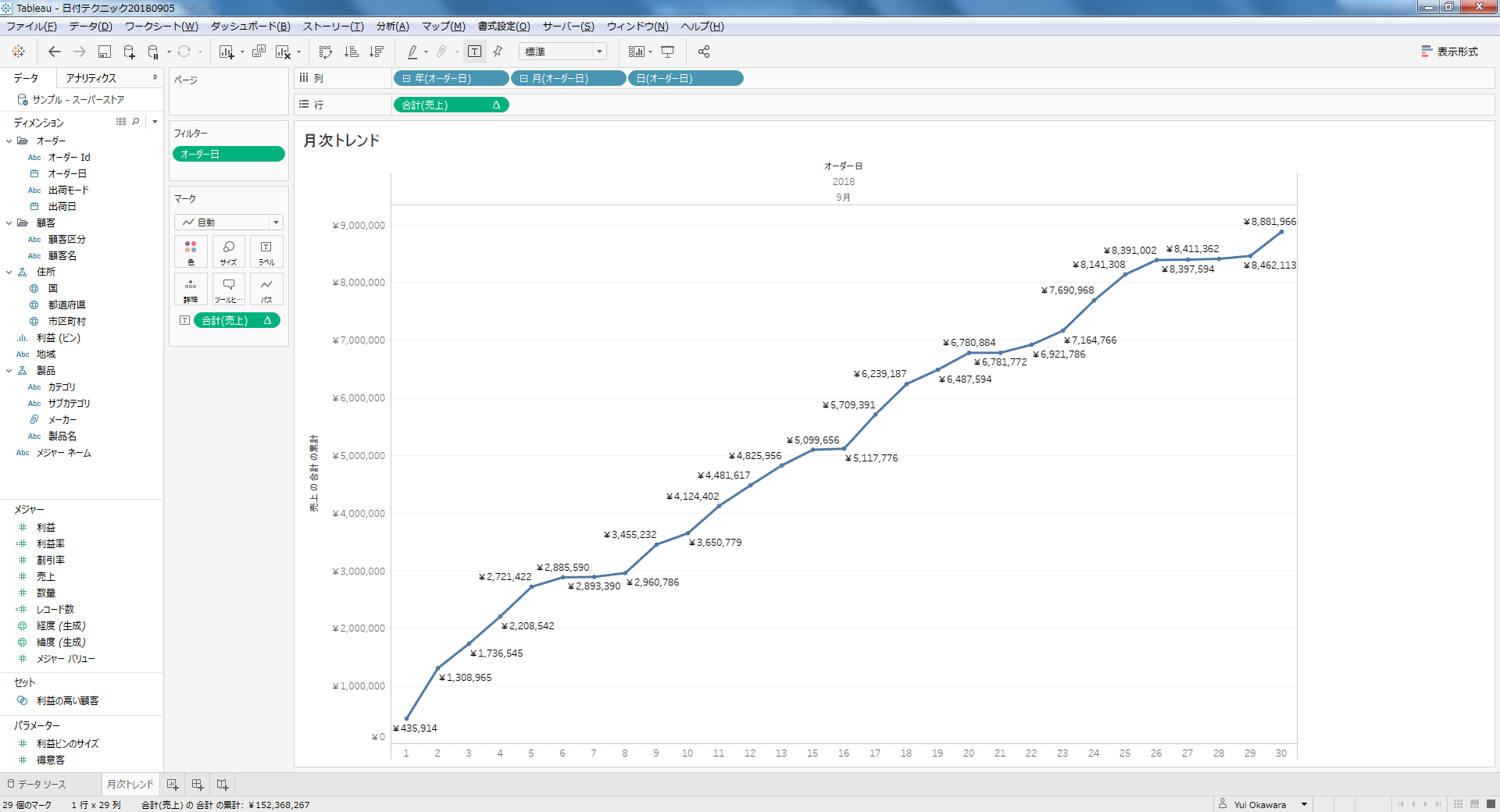Select the 利益ビンのサイズ parameter
The image size is (1500, 812).
[67, 744]
